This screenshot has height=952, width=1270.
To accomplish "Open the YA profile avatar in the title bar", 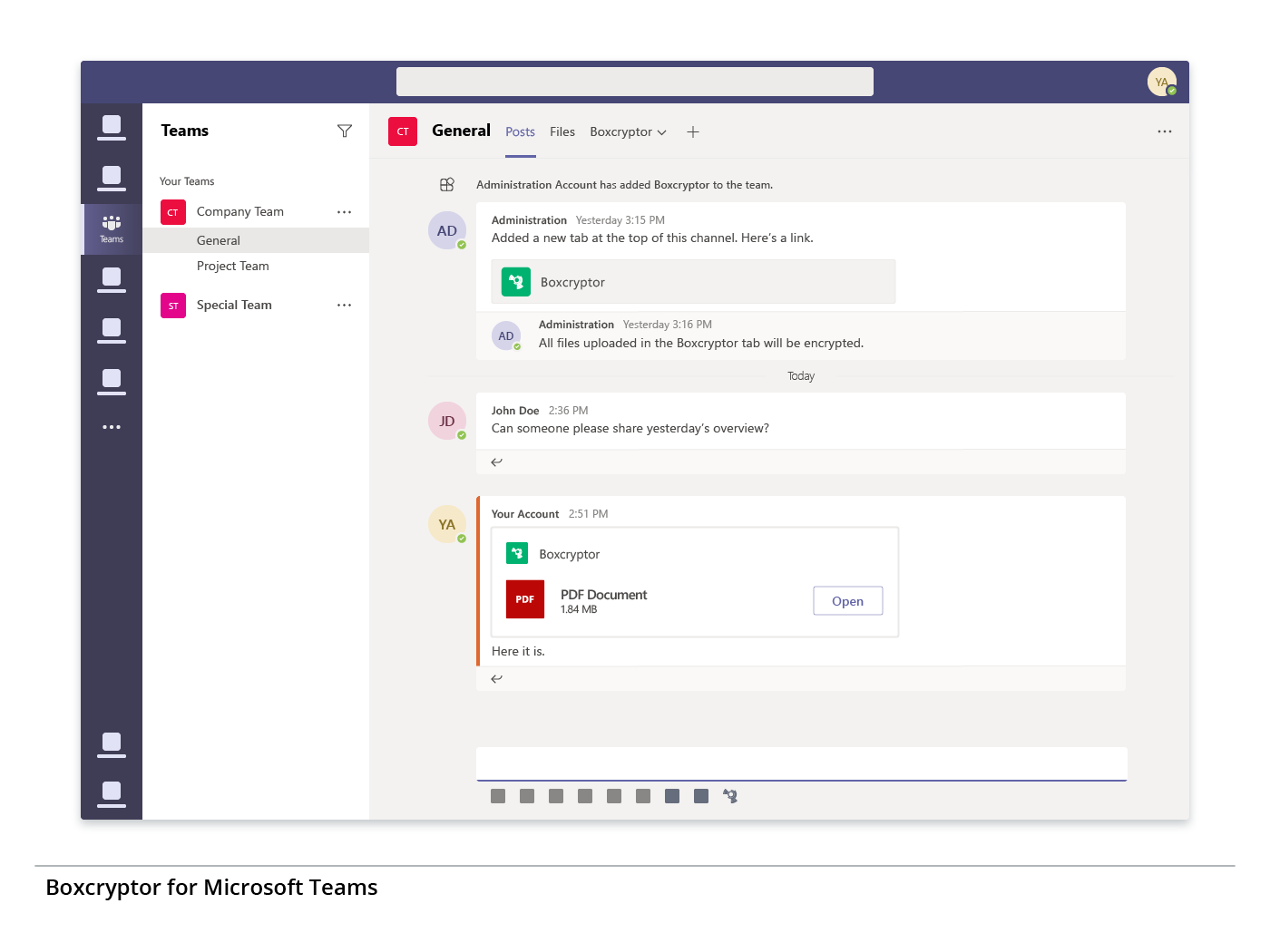I will click(x=1162, y=82).
